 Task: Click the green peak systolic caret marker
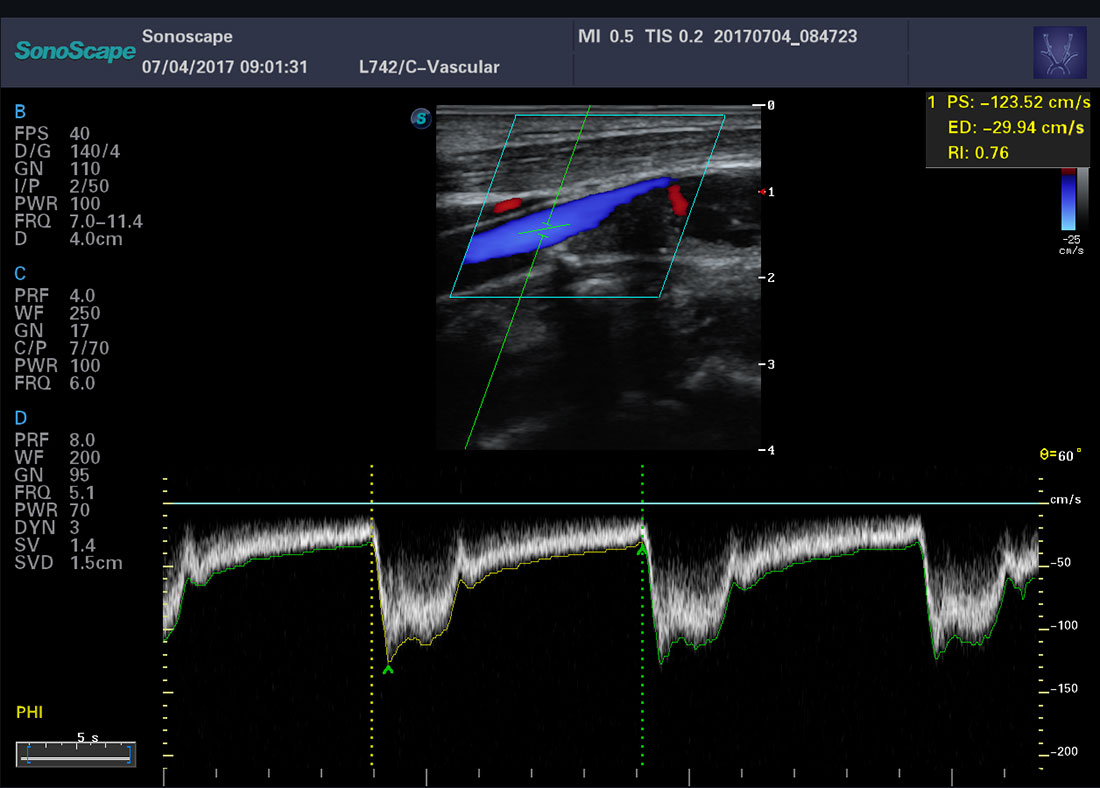[388, 669]
